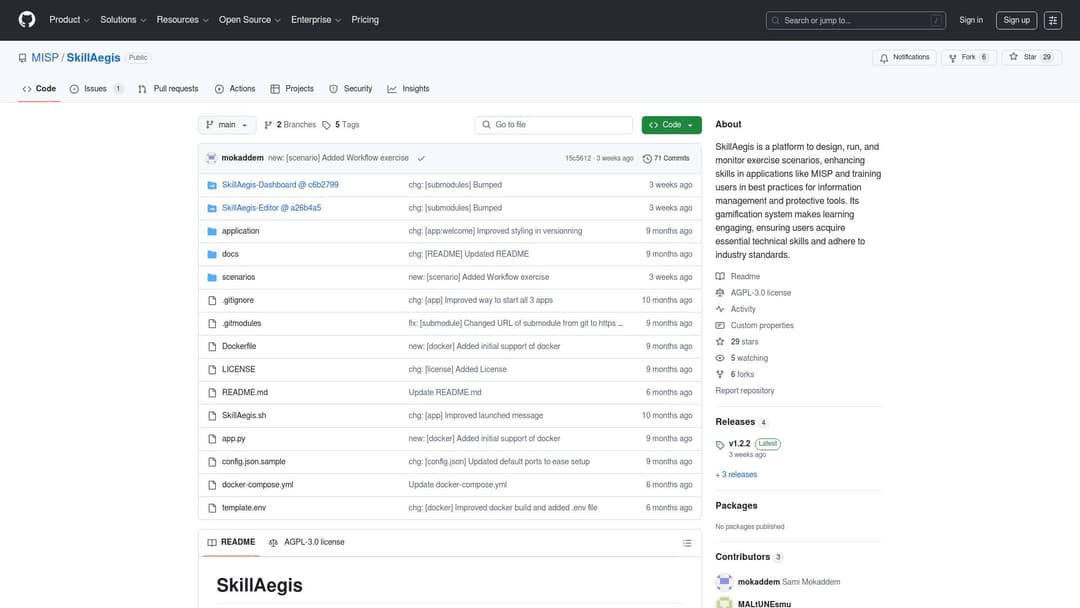Click the v1.2.2 release tag
The height and width of the screenshot is (608, 1080).
coord(739,443)
